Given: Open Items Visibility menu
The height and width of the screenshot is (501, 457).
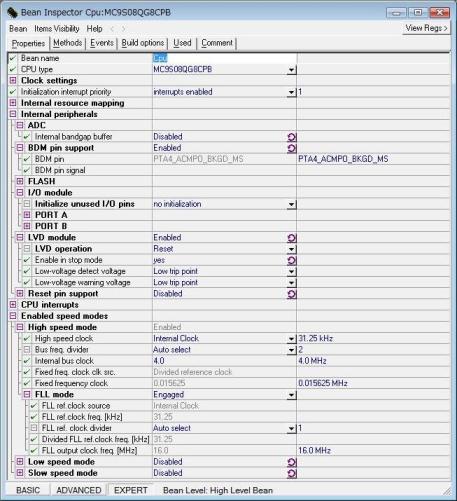Looking at the screenshot, I should tap(57, 29).
